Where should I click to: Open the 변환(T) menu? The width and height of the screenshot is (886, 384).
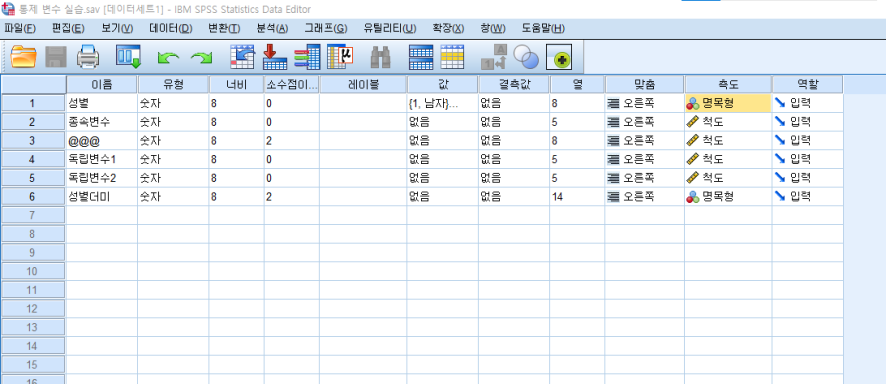[224, 28]
